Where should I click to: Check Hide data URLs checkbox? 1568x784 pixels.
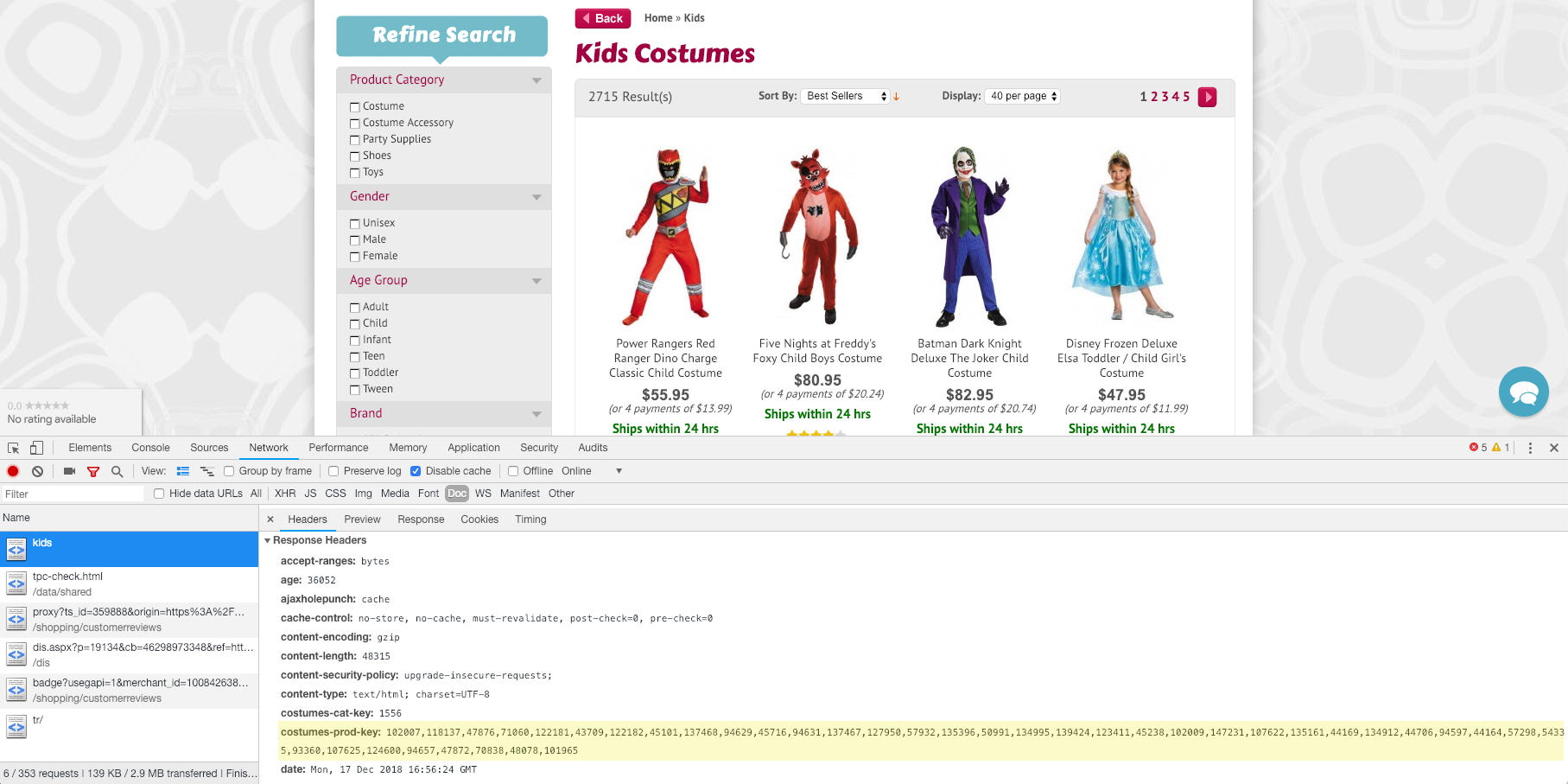[x=159, y=494]
